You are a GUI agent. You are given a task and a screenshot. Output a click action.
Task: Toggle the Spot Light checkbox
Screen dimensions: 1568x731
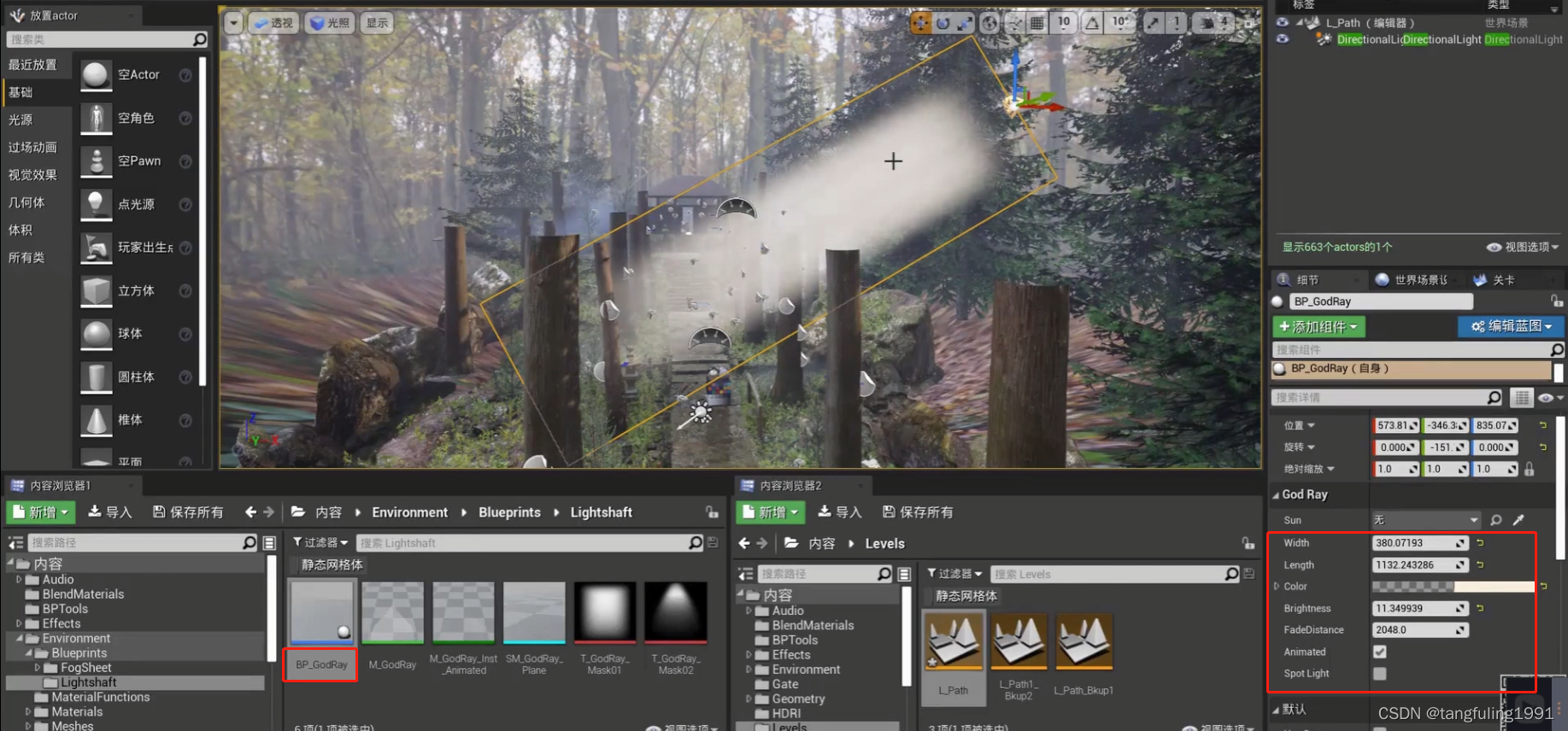tap(1379, 674)
